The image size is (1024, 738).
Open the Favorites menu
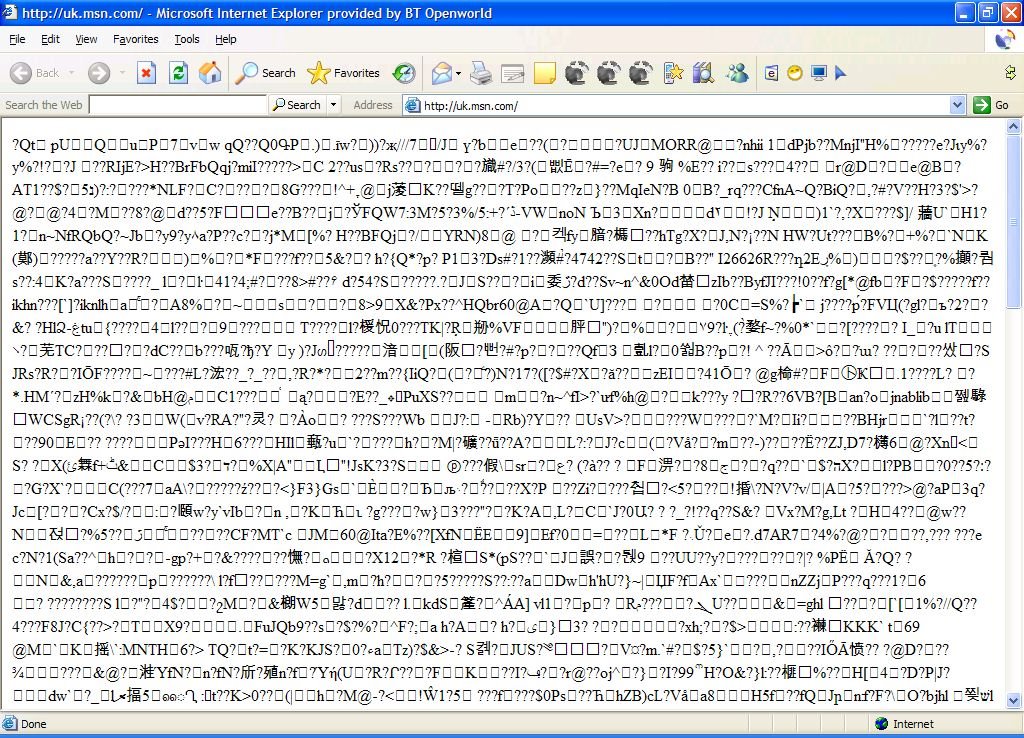[x=135, y=39]
